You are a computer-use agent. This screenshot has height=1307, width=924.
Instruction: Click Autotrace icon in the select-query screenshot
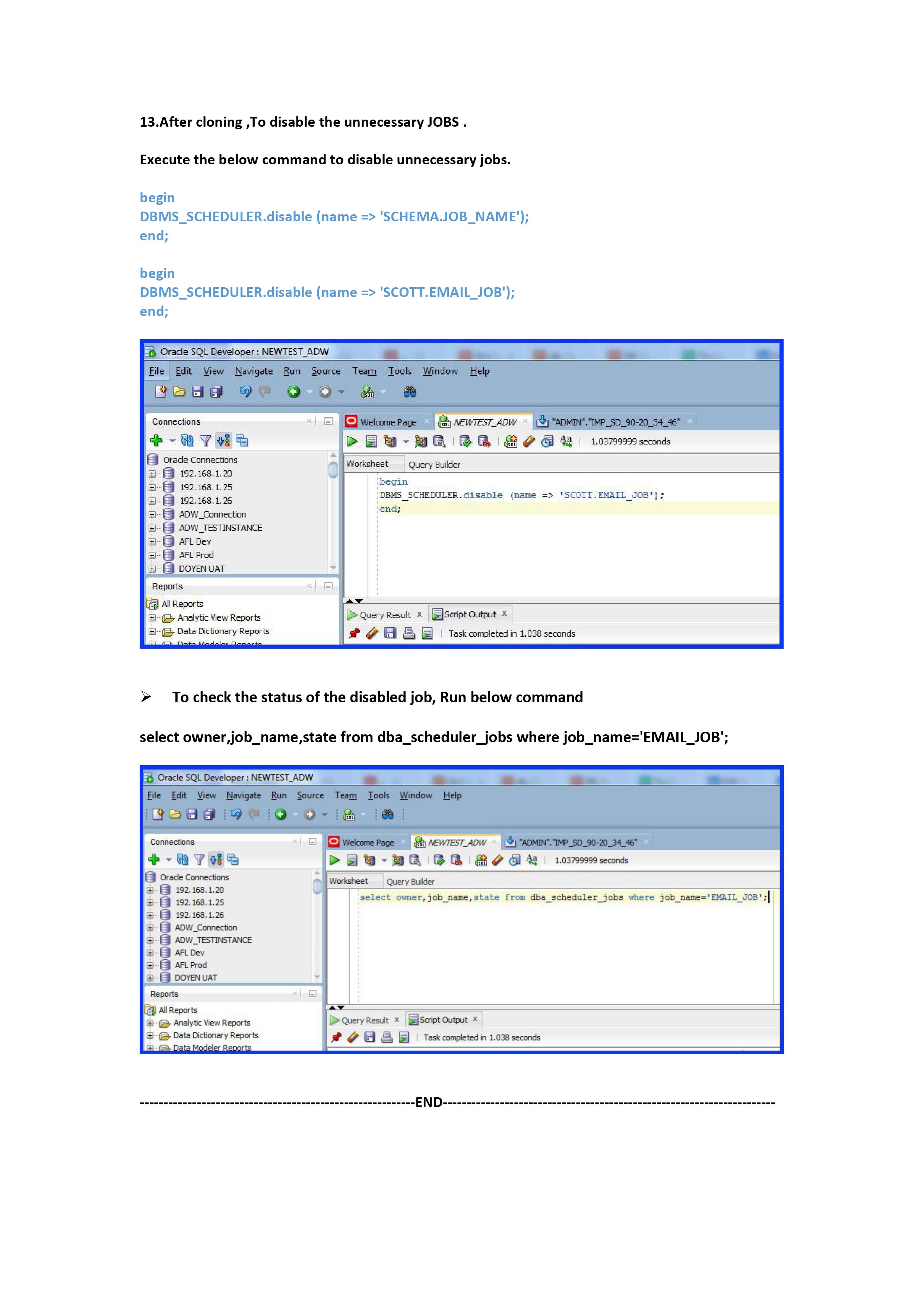pyautogui.click(x=398, y=860)
